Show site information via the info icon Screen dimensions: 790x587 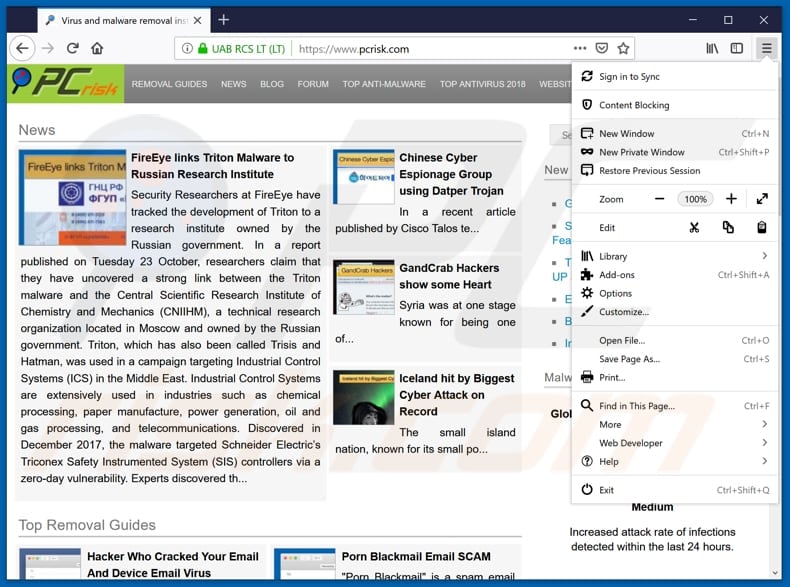pyautogui.click(x=187, y=48)
